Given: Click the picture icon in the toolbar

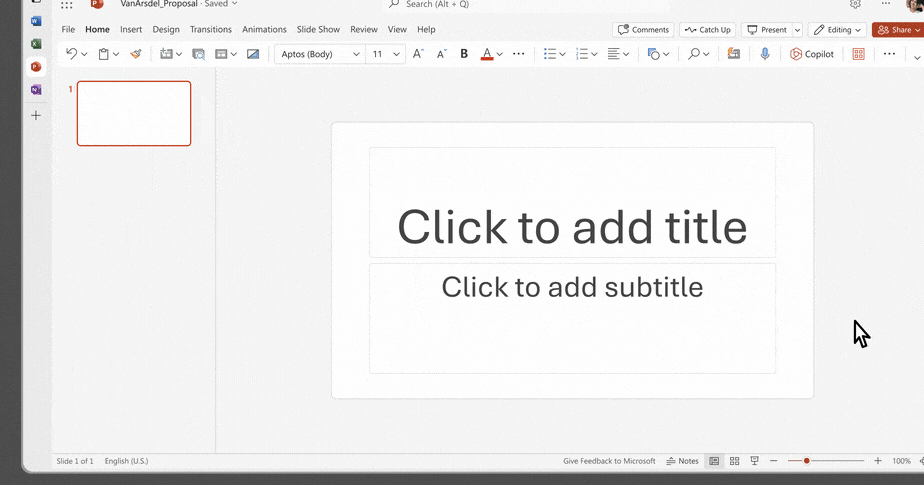Looking at the screenshot, I should [x=253, y=54].
